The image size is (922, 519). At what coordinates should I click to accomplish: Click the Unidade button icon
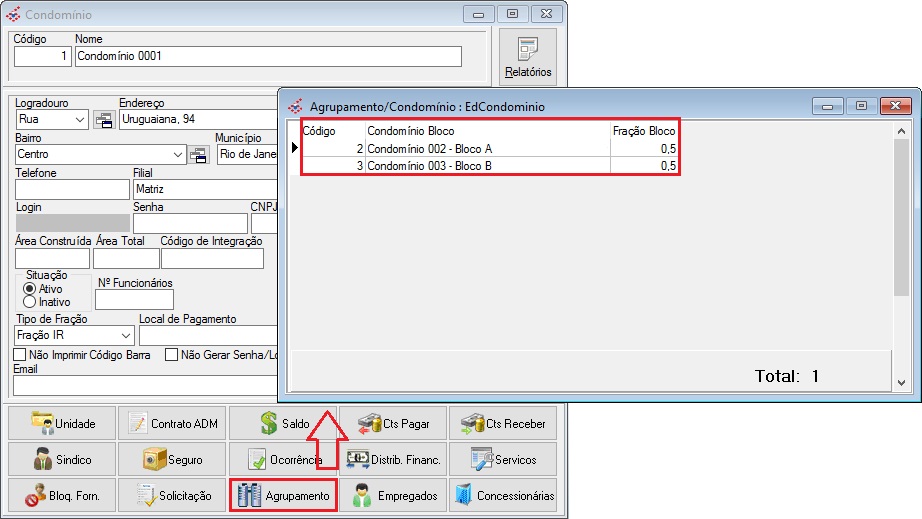(x=42, y=423)
